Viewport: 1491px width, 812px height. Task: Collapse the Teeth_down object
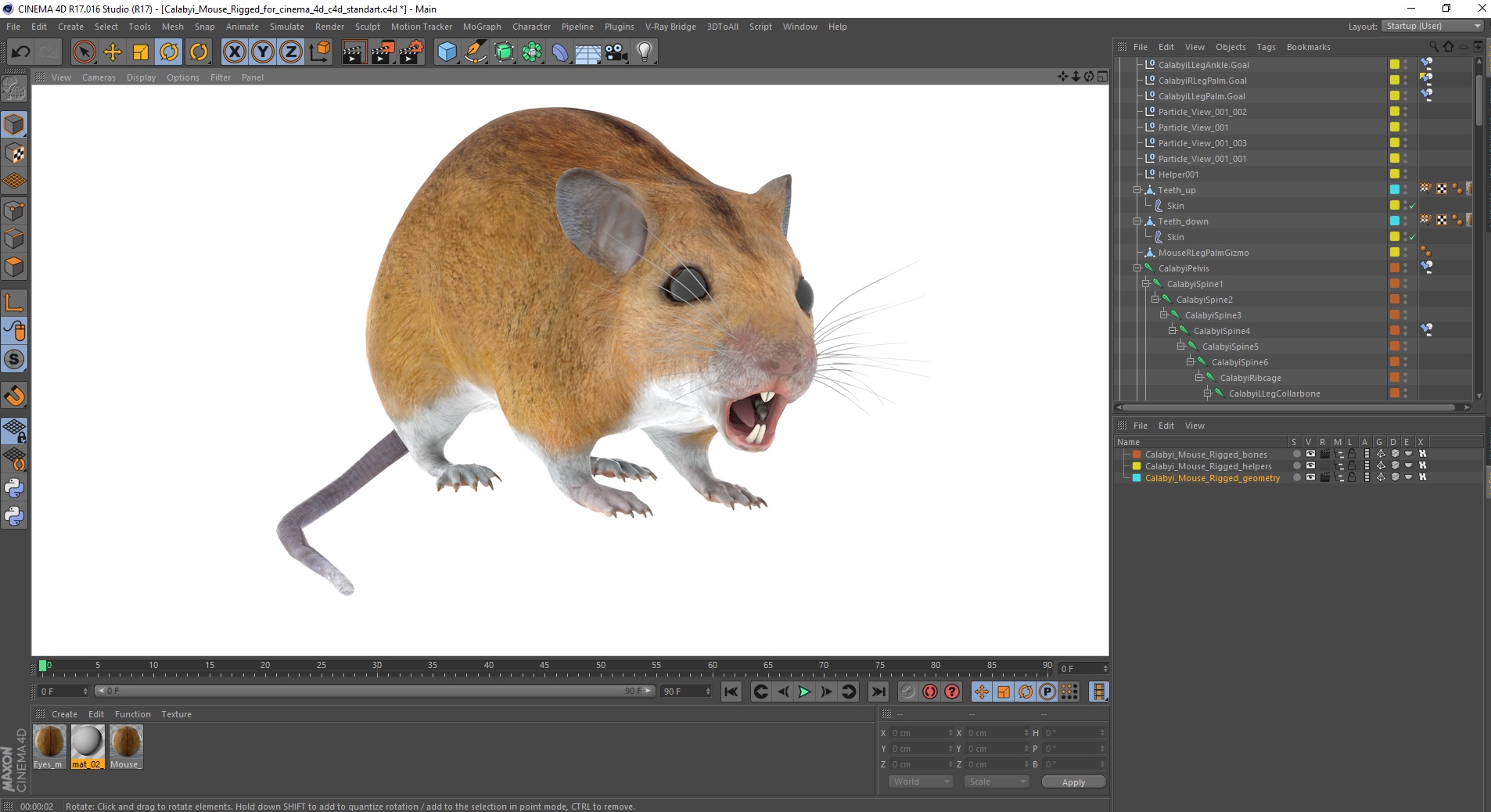1137,221
